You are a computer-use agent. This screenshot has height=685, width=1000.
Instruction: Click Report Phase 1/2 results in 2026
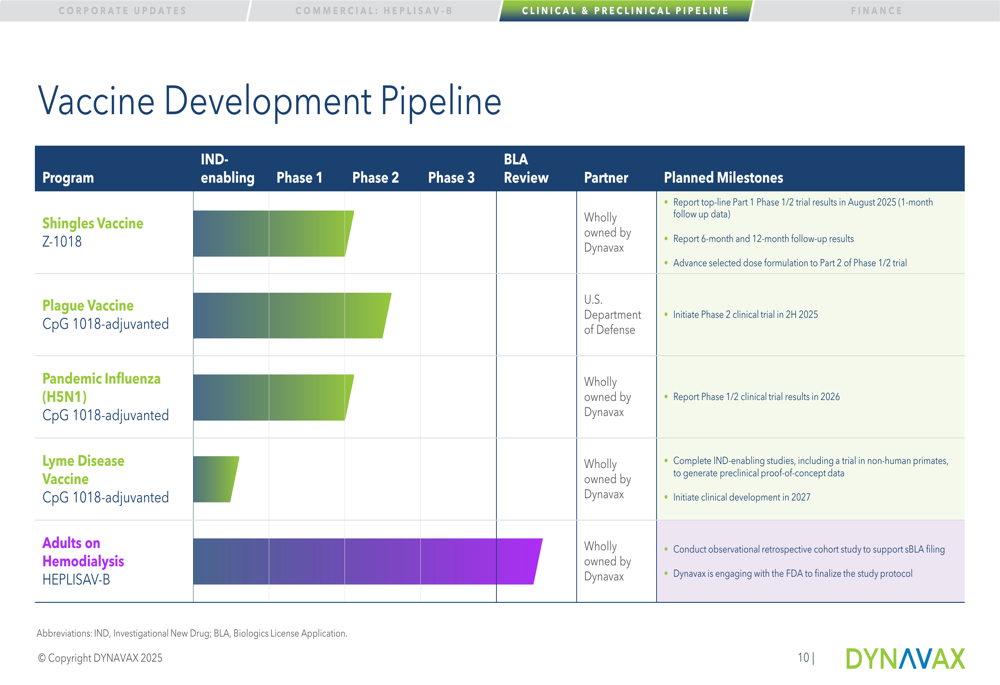756,397
